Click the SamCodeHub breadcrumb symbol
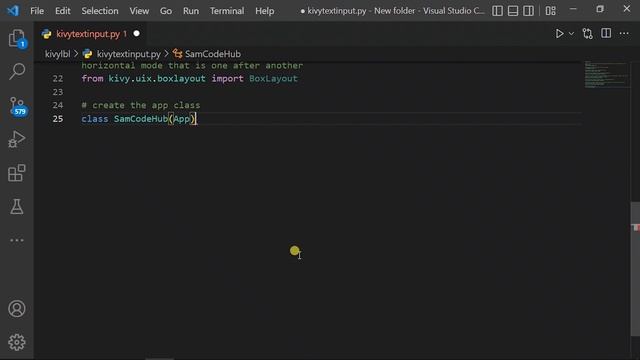This screenshot has width=640, height=360. point(213,54)
